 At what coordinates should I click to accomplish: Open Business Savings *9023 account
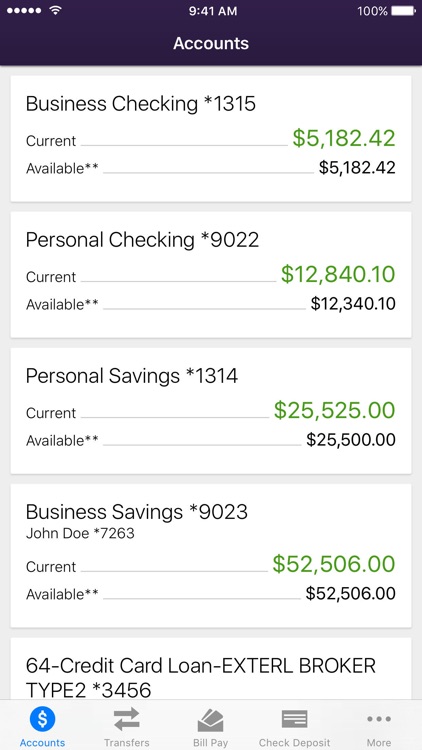[x=211, y=556]
